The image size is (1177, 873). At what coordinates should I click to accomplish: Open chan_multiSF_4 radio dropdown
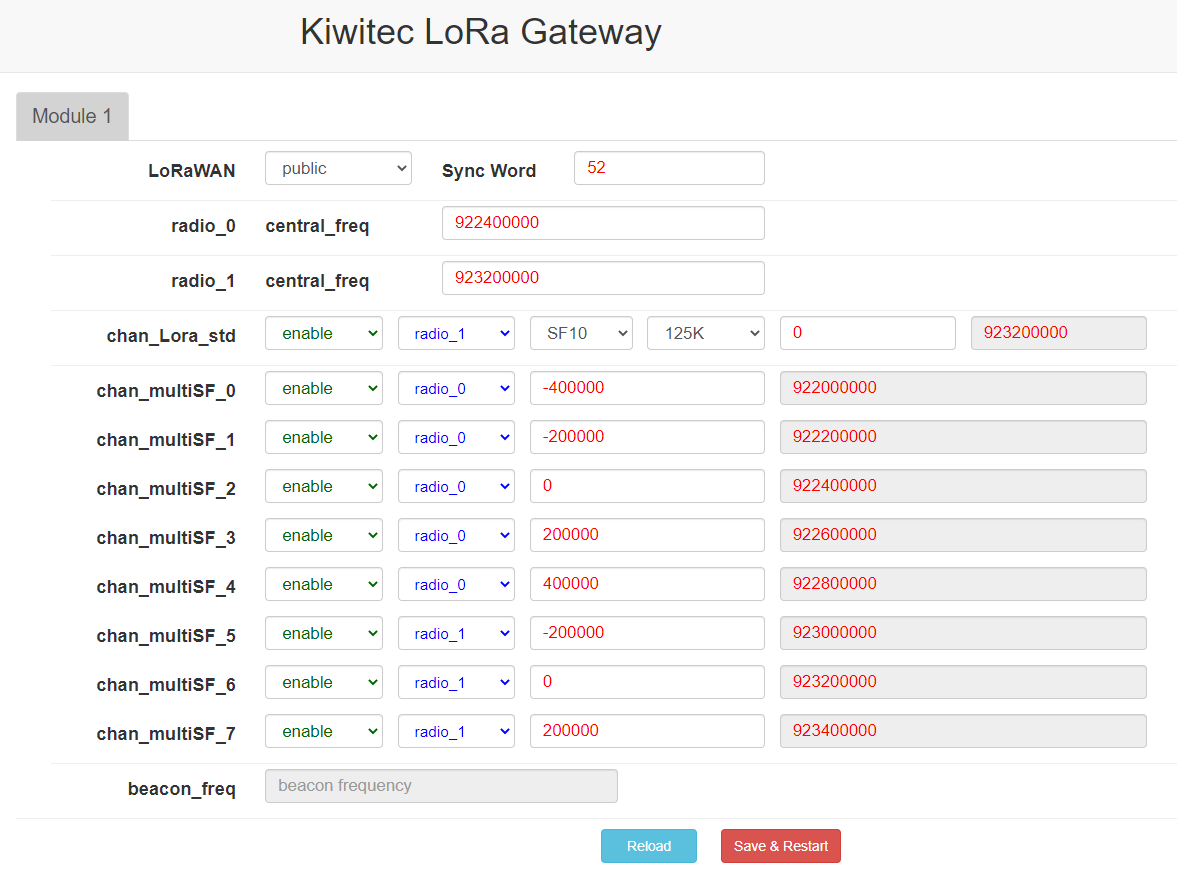[456, 584]
